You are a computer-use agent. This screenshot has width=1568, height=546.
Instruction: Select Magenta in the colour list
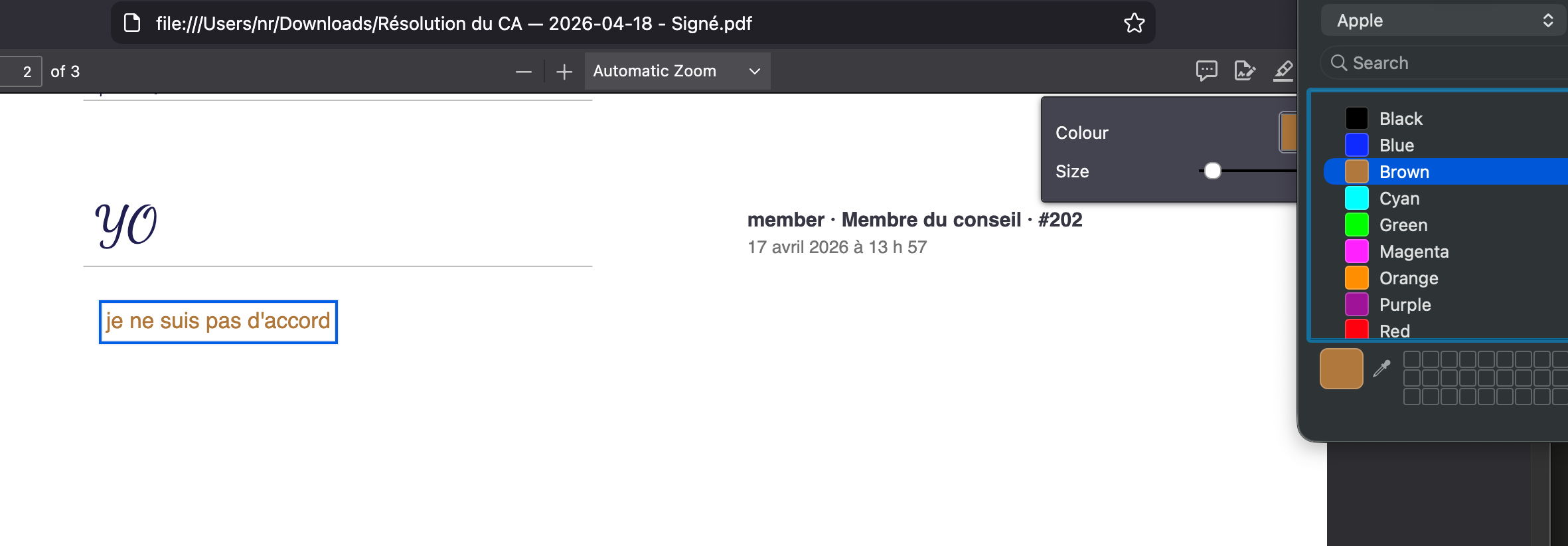pyautogui.click(x=1413, y=252)
